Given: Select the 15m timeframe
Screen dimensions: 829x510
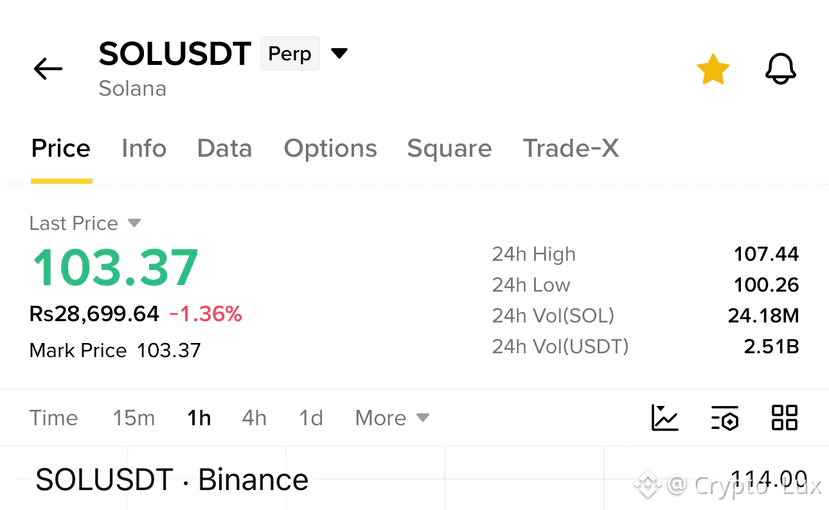Looking at the screenshot, I should (x=134, y=418).
